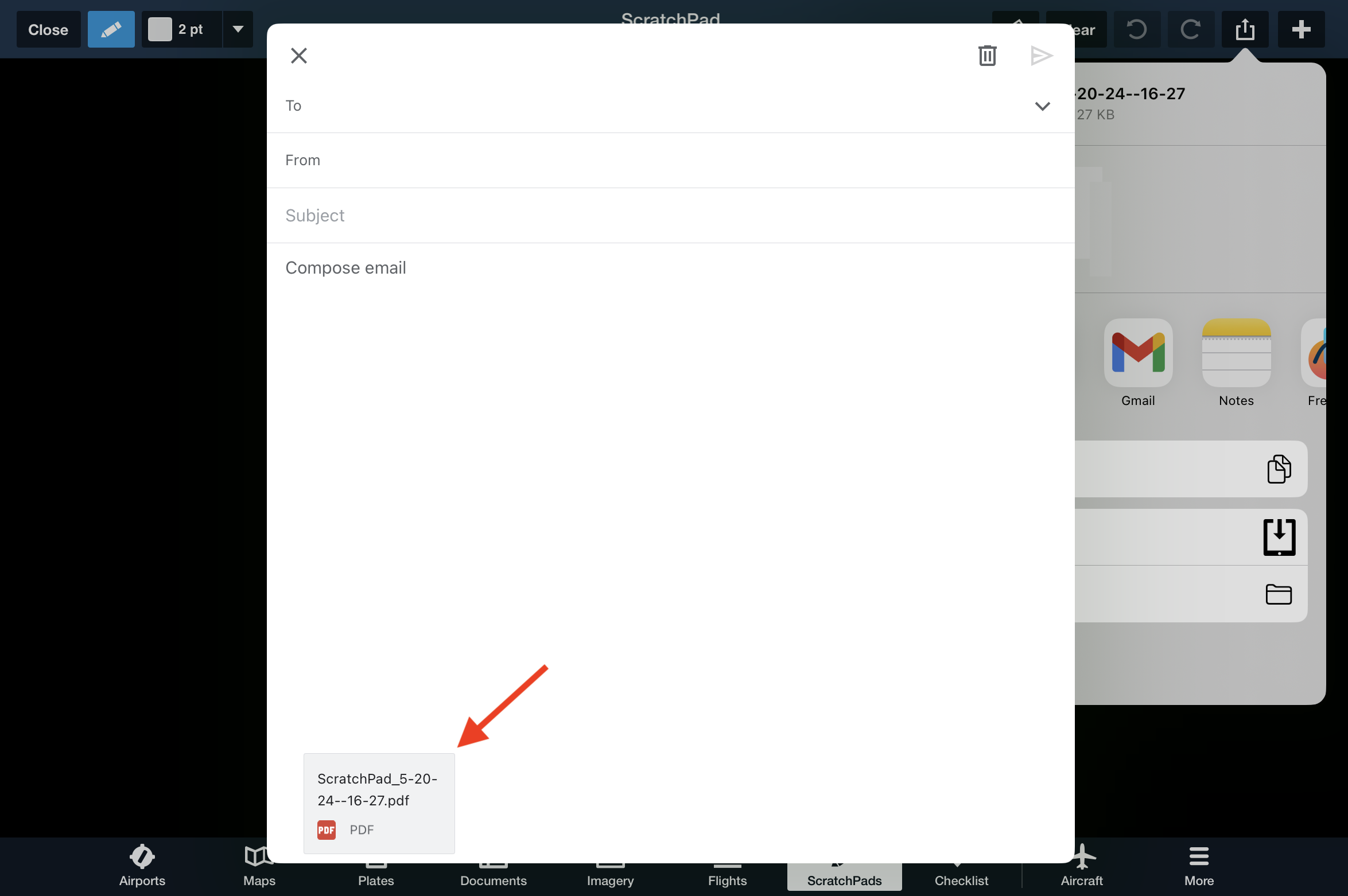
Task: Go to the ScratchPads tab
Action: coord(844,876)
